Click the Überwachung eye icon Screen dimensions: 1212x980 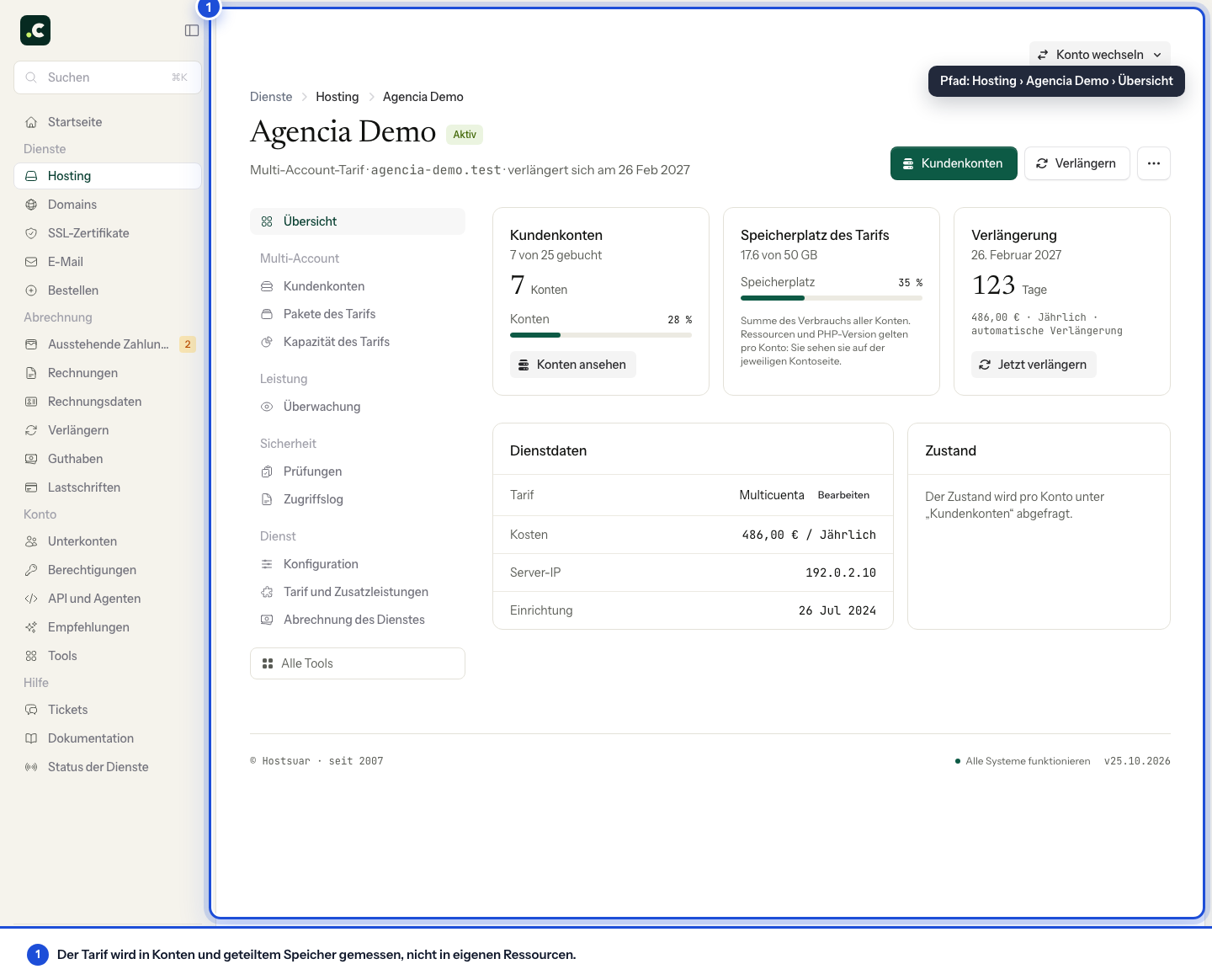click(x=267, y=407)
